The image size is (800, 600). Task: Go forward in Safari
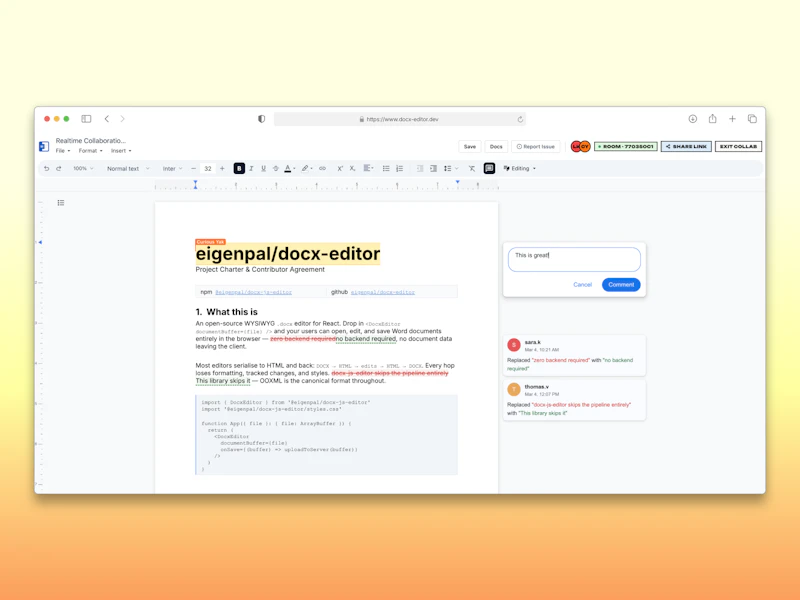[x=122, y=119]
